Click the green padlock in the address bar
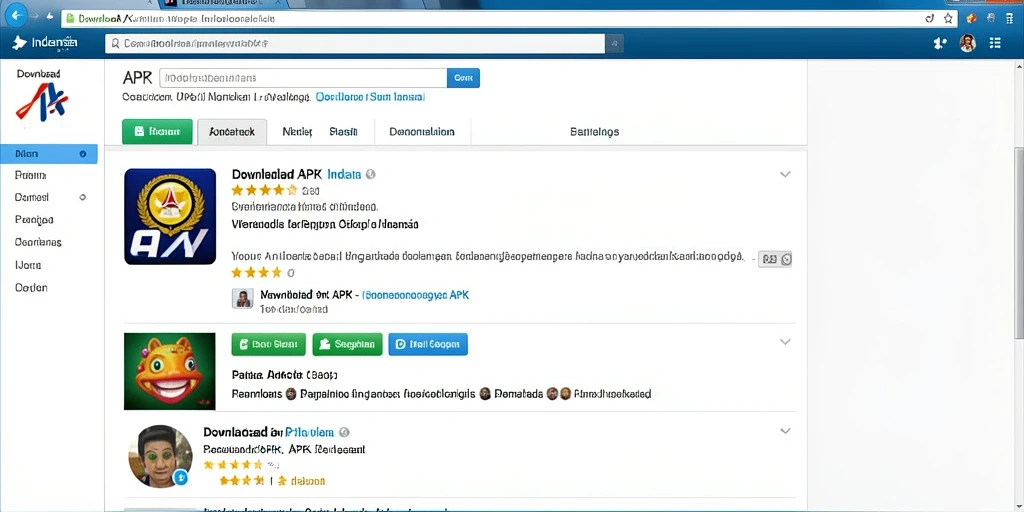The width and height of the screenshot is (1024, 512). [x=71, y=18]
